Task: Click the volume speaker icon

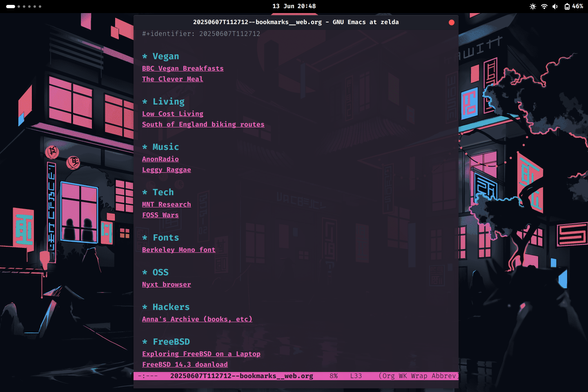Action: [555, 6]
